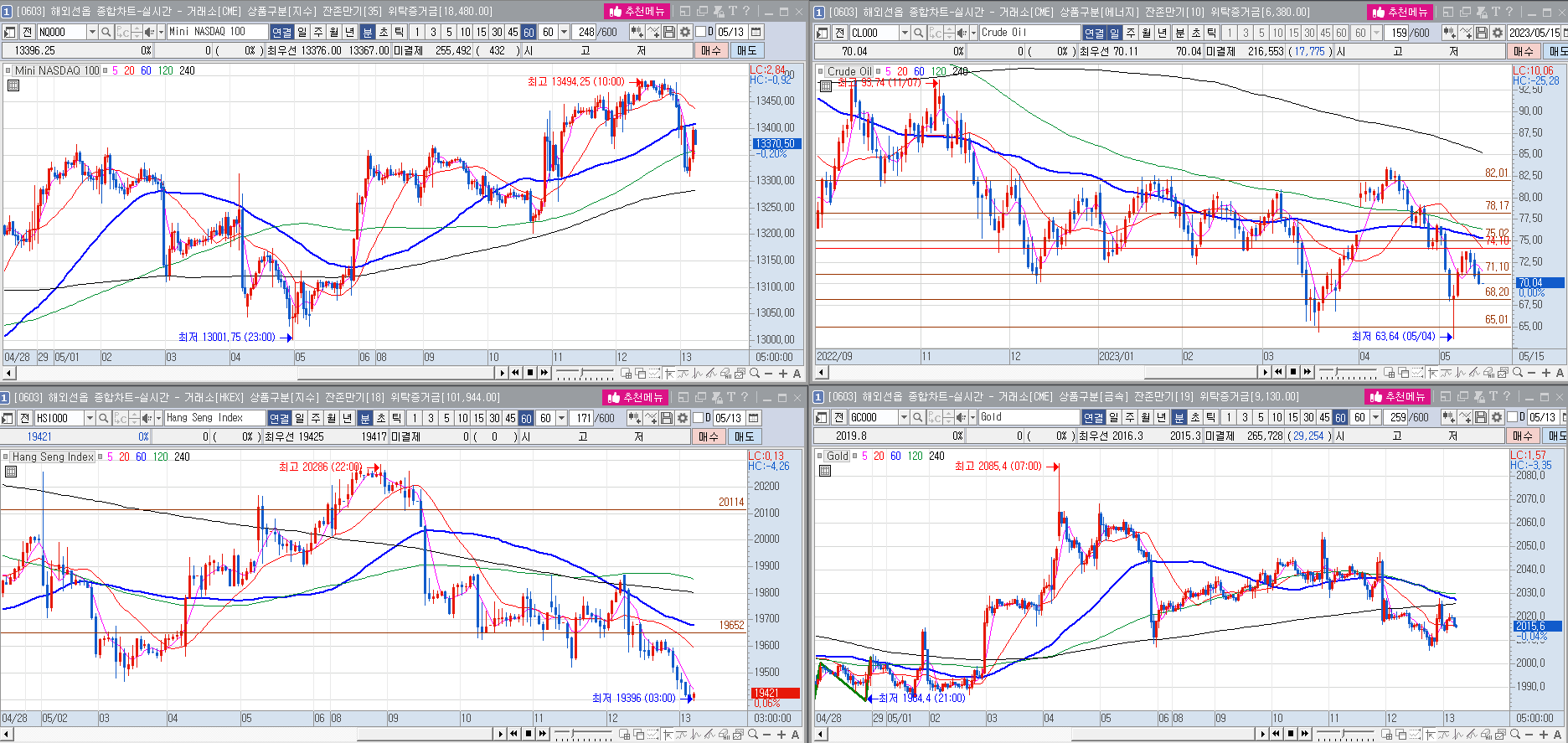Search symbol in Gold chart

click(x=918, y=416)
